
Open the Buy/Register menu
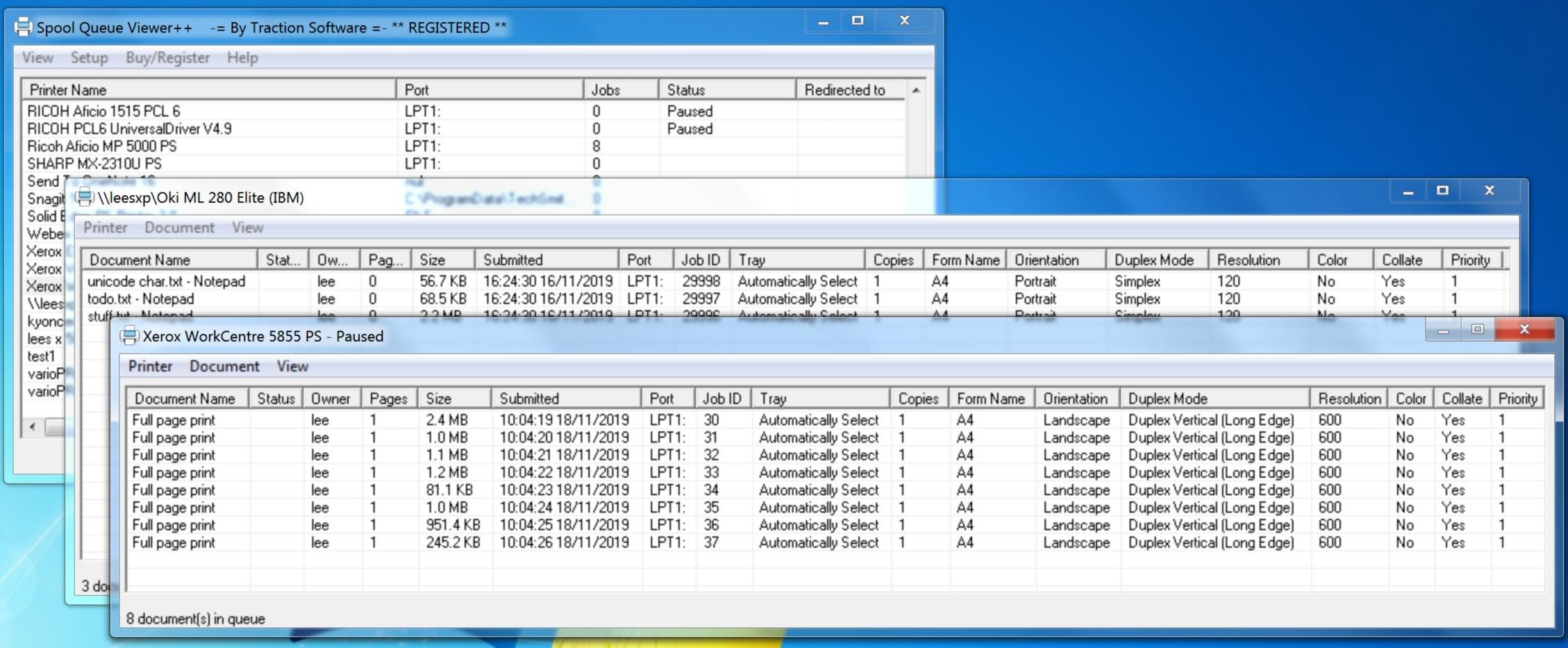pos(167,58)
